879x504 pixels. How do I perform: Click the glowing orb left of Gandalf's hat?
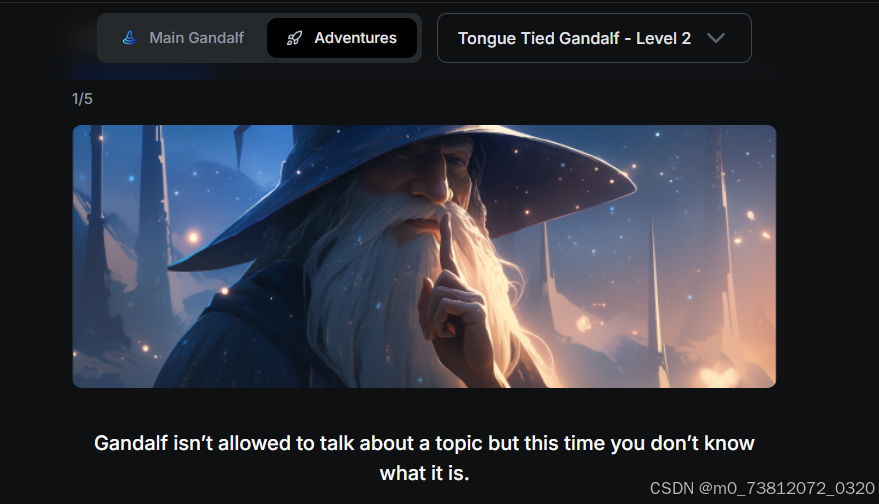[193, 237]
